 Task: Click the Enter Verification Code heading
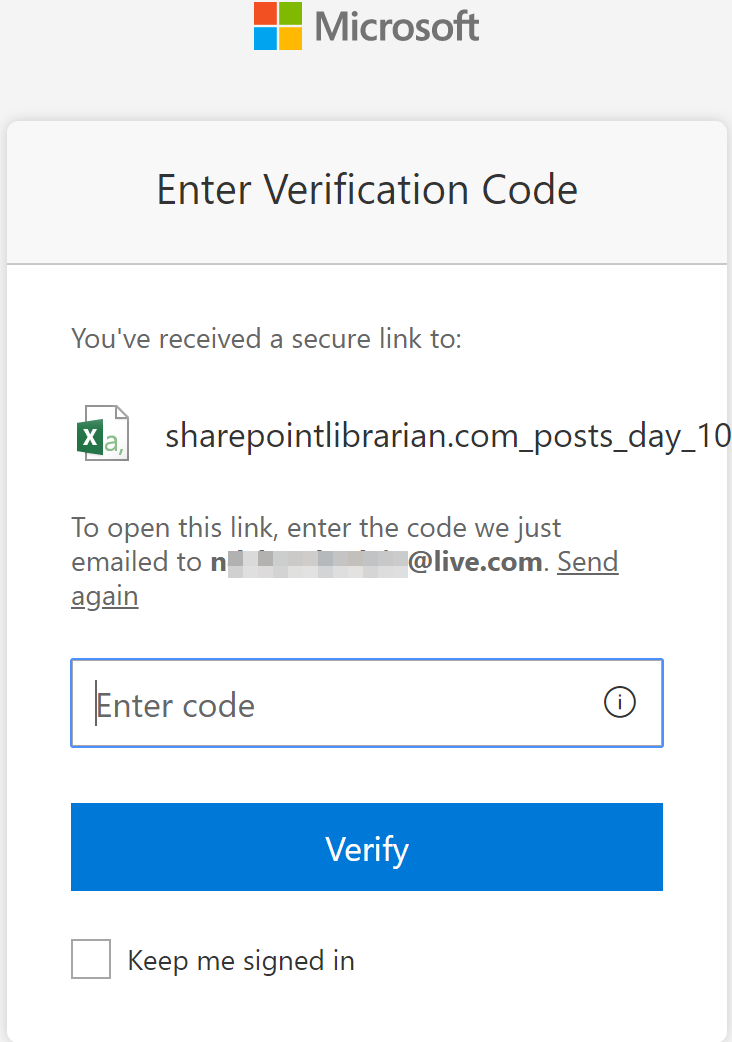click(x=366, y=189)
